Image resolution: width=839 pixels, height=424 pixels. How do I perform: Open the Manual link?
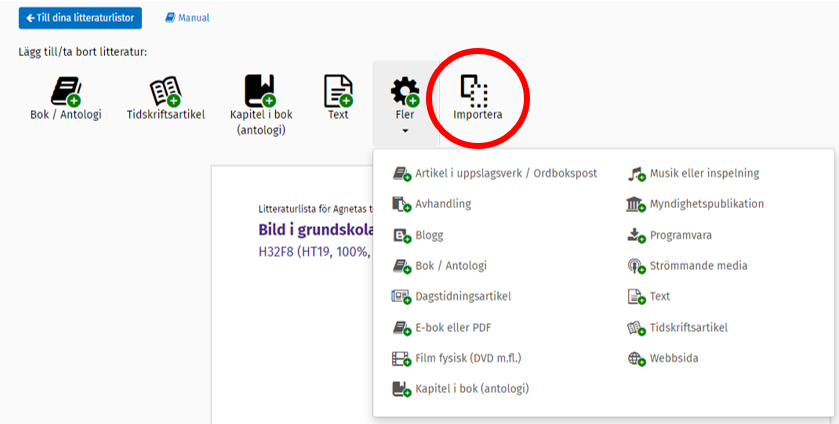pos(187,18)
